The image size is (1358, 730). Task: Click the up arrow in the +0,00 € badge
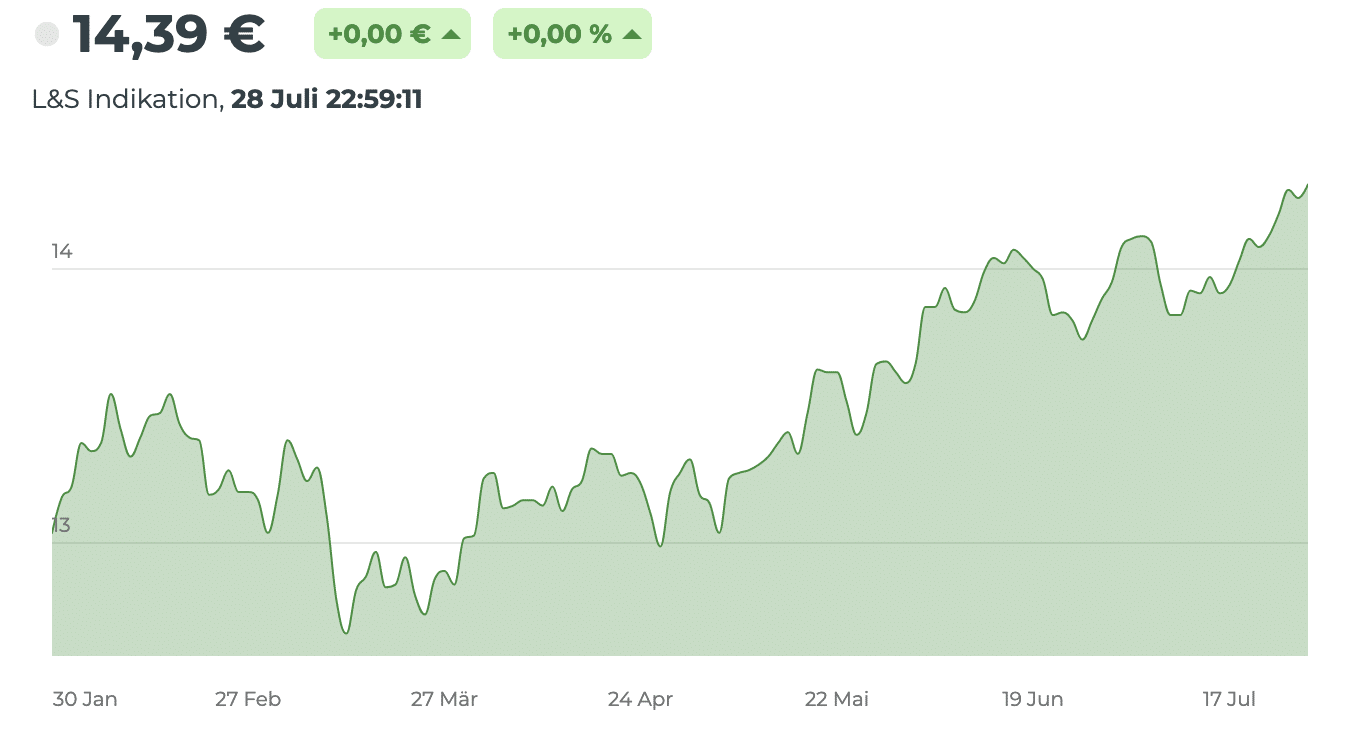tap(450, 34)
